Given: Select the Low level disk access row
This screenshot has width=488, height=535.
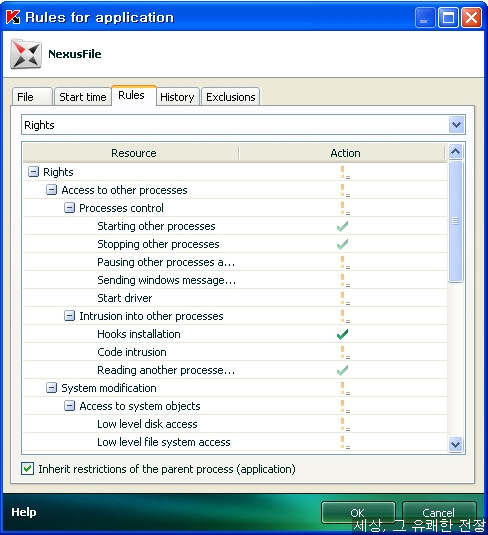Looking at the screenshot, I should click(235, 424).
